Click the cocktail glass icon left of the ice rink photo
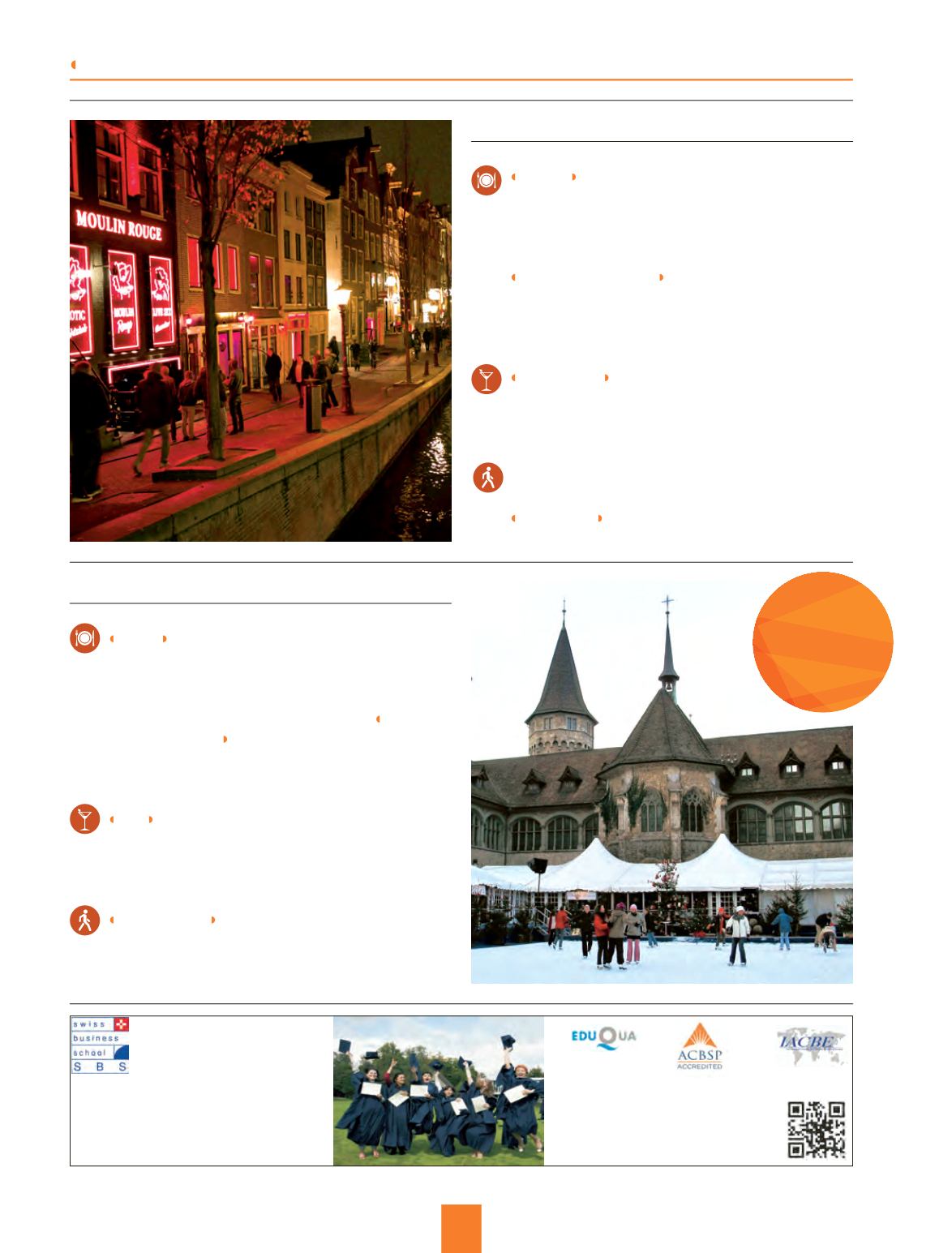The height and width of the screenshot is (1253, 952). [x=85, y=819]
